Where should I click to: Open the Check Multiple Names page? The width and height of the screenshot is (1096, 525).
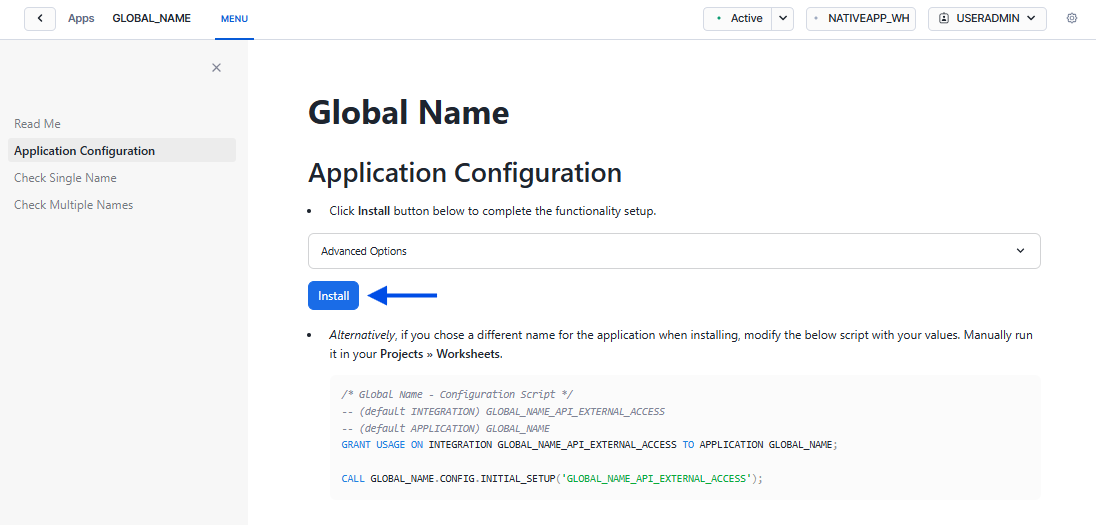(73, 205)
